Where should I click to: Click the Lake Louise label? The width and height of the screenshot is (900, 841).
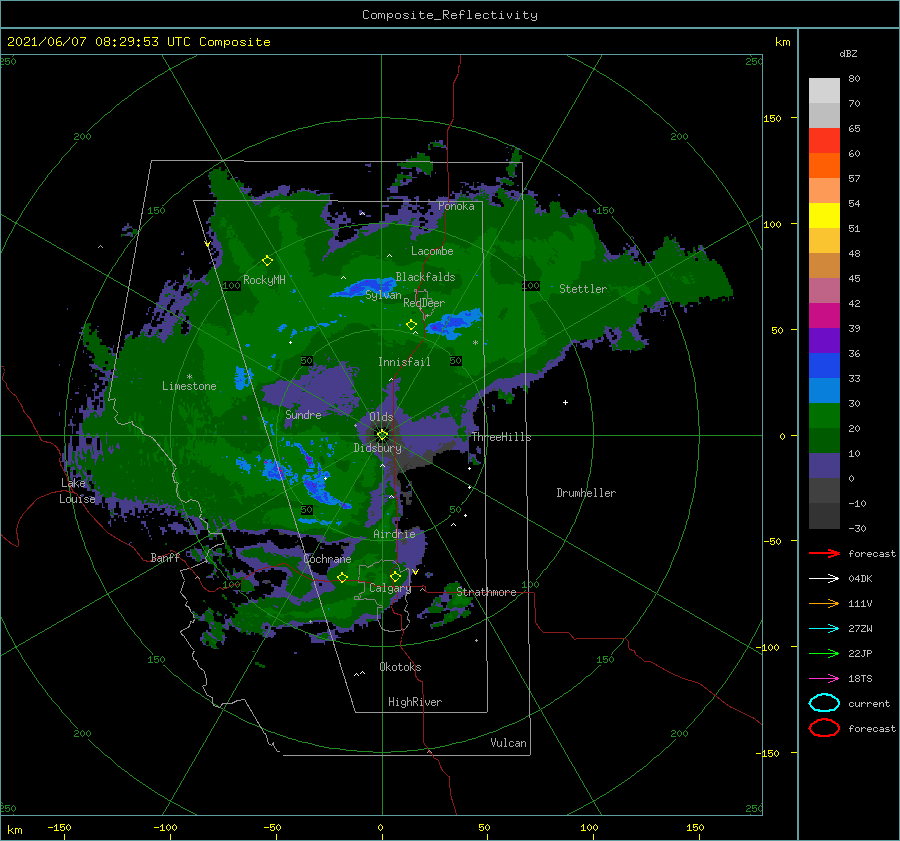(x=77, y=491)
